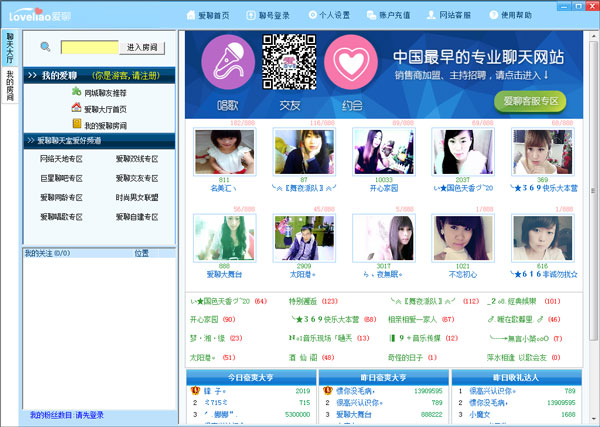Click the 萍水相逢 以歌会友 (0) room link

tap(523, 357)
